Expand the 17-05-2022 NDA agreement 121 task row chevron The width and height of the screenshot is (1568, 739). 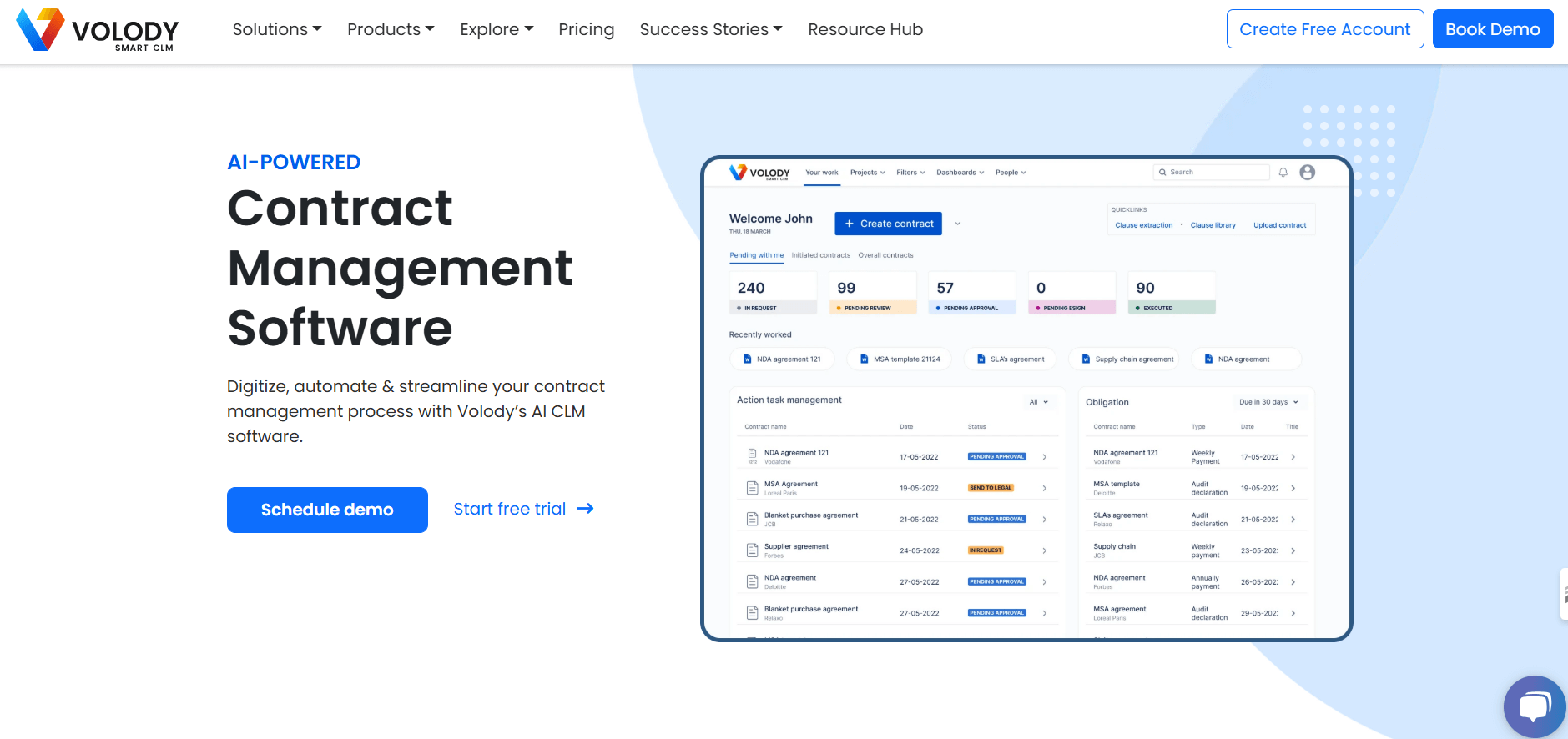[1044, 457]
